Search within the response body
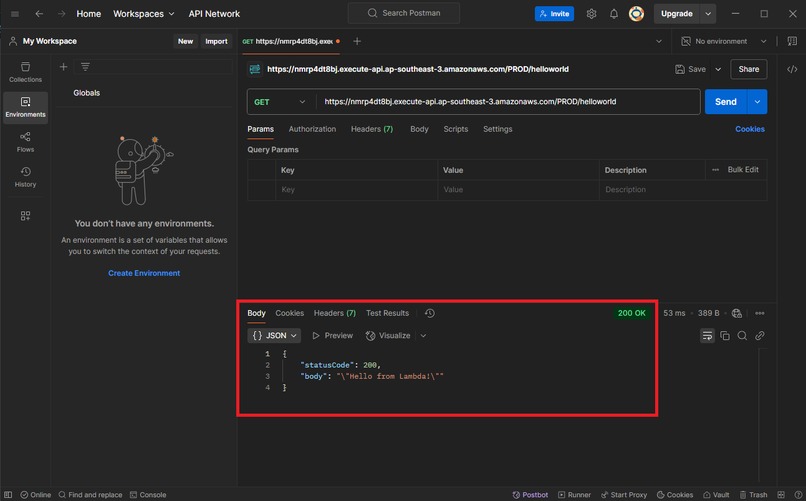The width and height of the screenshot is (806, 501). [x=742, y=336]
